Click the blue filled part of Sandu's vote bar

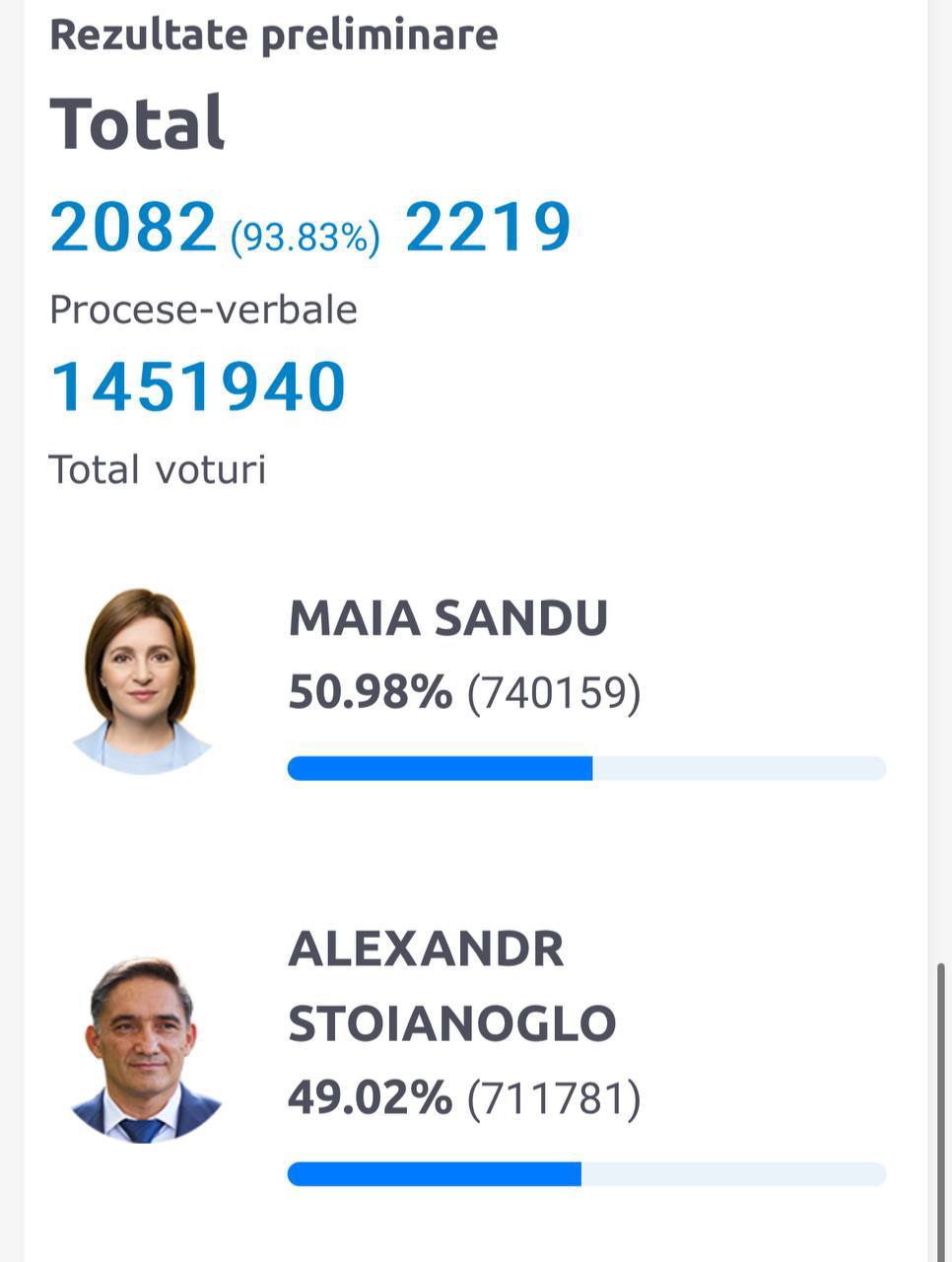439,768
